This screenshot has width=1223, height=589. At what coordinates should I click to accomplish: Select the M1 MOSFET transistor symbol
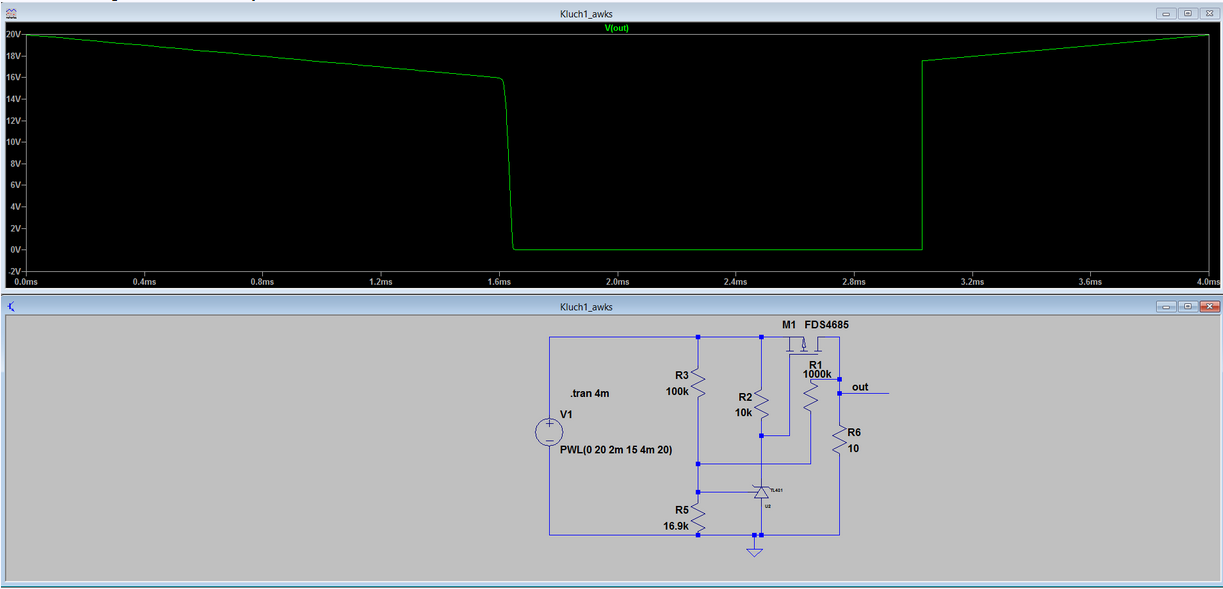(804, 346)
